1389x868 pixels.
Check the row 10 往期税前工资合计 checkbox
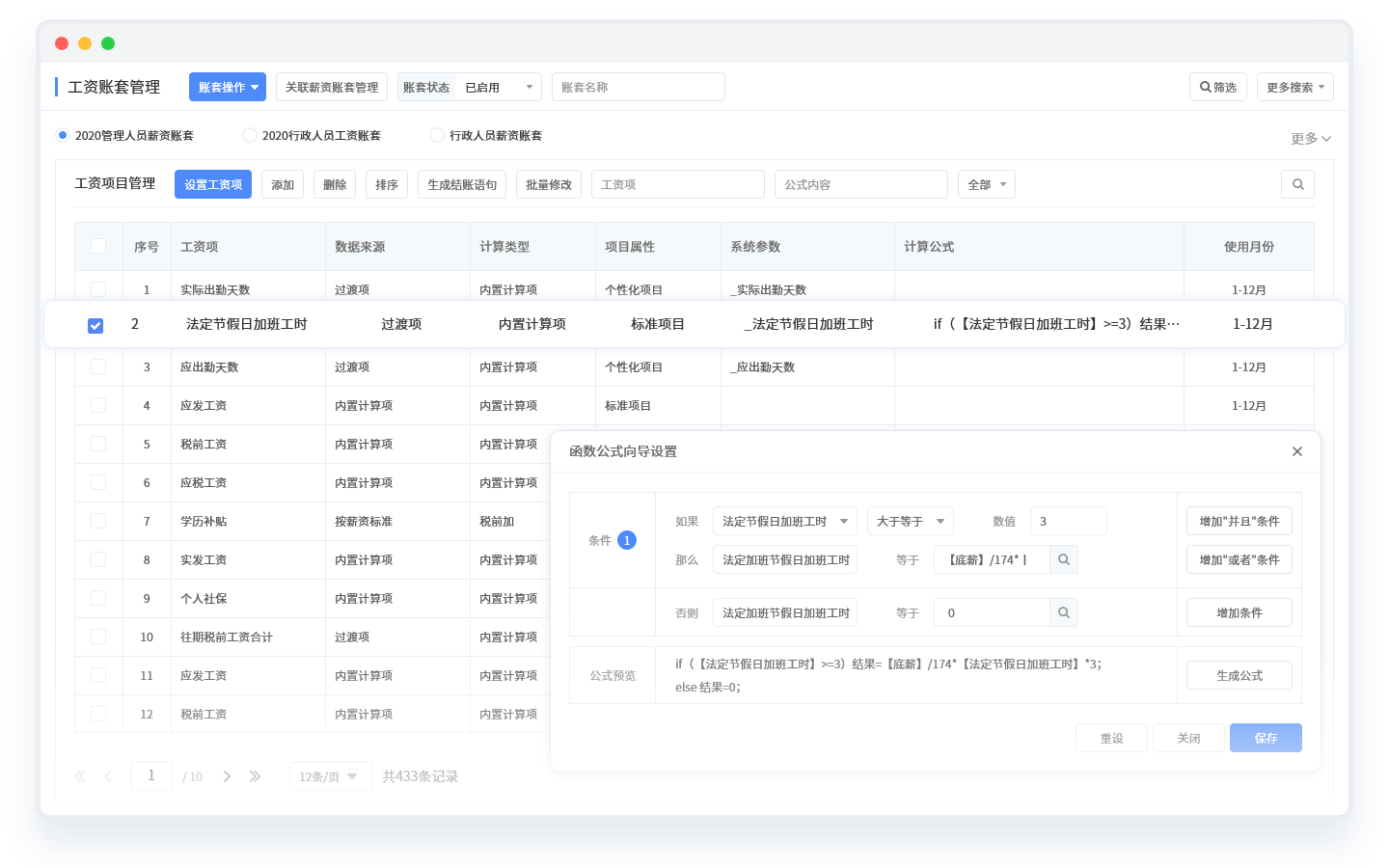(x=98, y=637)
